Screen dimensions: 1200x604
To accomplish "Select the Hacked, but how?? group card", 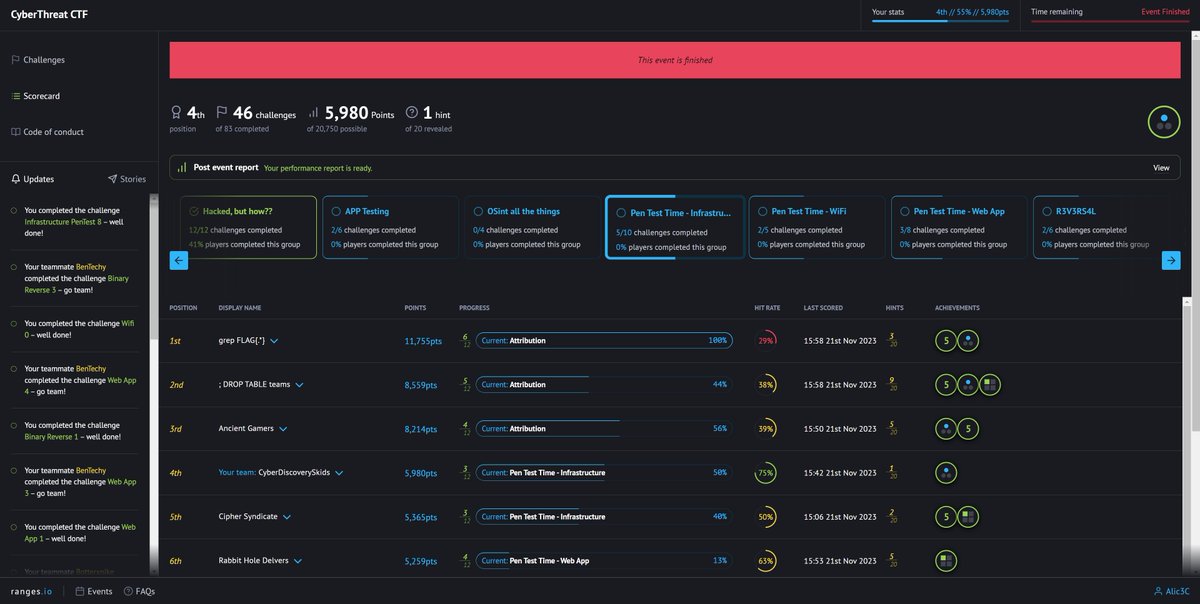I will coord(248,227).
